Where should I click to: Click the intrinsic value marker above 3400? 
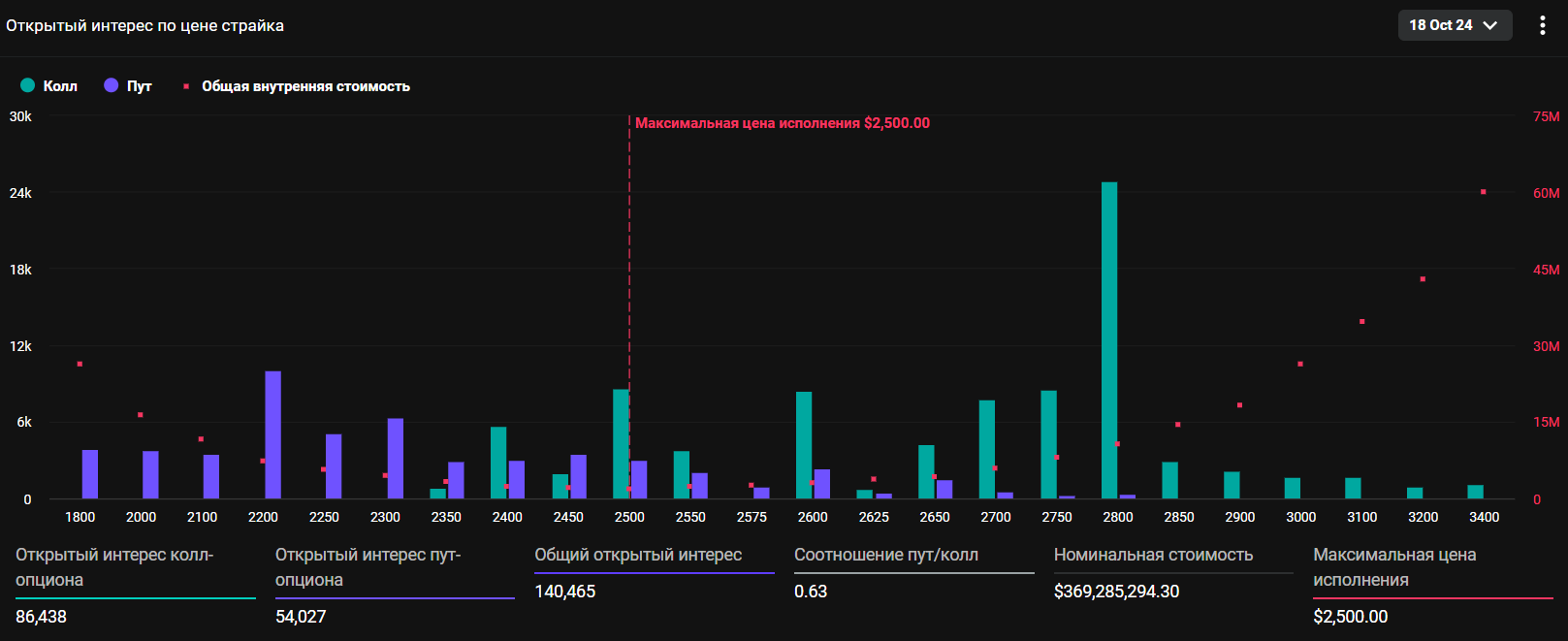coord(1483,192)
